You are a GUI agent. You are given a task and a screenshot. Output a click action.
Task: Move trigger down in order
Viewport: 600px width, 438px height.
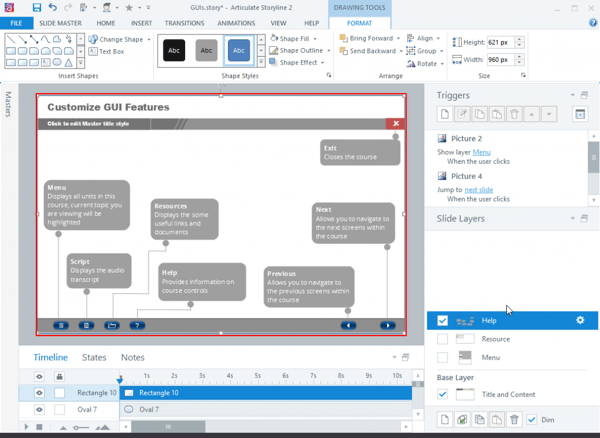coord(549,114)
